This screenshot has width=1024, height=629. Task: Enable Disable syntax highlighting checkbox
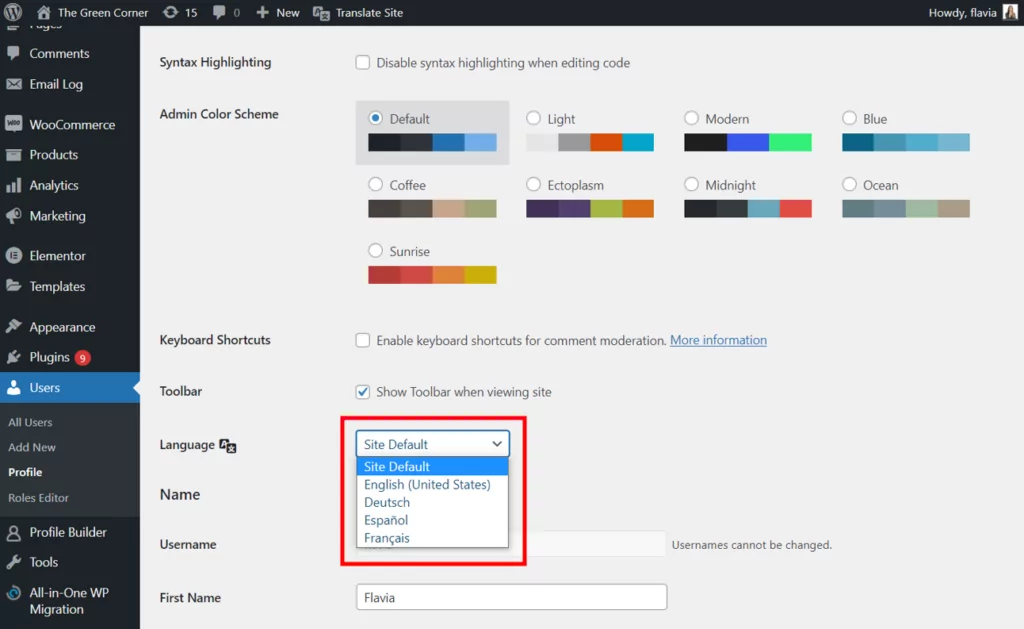coord(362,62)
